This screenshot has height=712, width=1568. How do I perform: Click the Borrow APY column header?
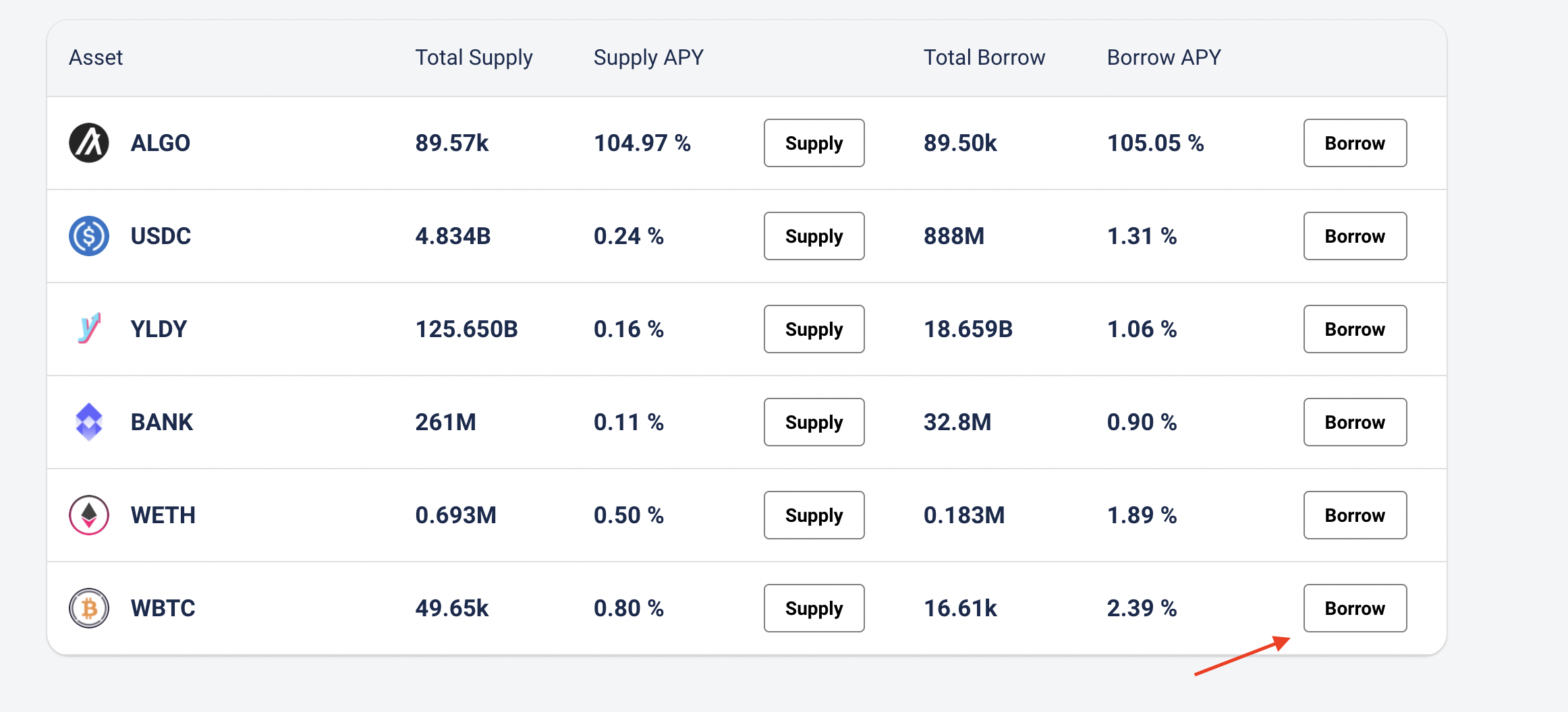(x=1164, y=58)
